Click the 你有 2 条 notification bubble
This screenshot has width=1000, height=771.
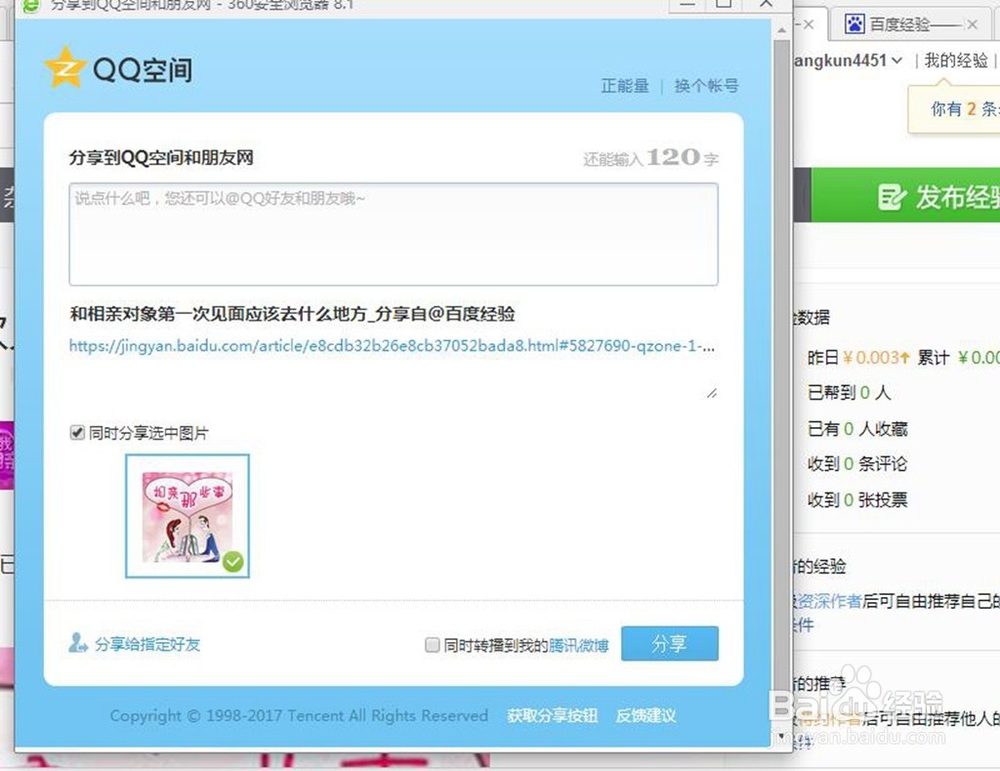953,108
